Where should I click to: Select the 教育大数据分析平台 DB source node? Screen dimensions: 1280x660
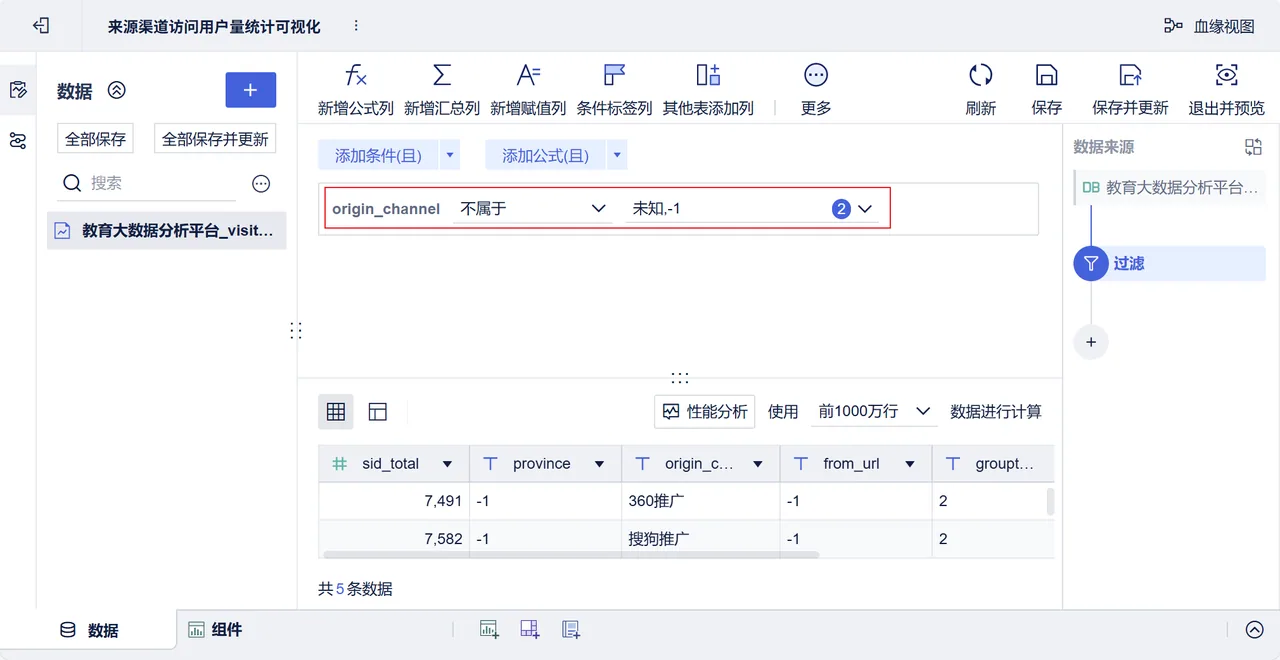point(1170,187)
